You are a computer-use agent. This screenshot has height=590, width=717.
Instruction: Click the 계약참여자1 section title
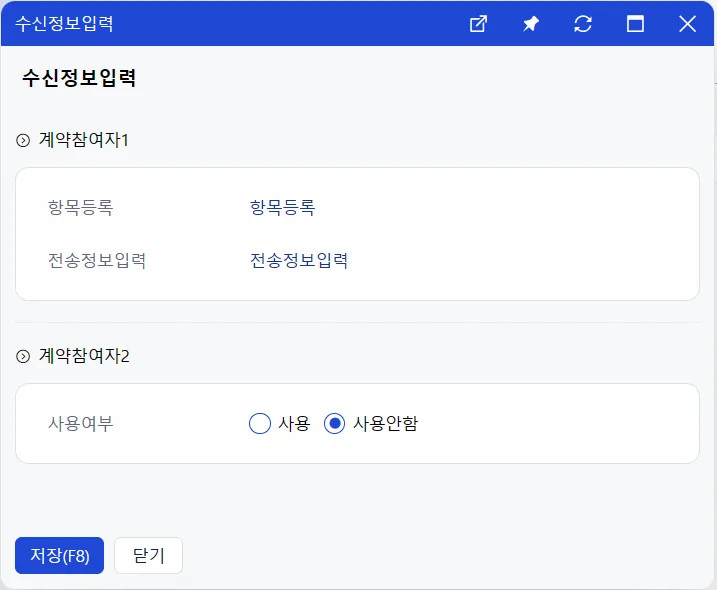[84, 140]
